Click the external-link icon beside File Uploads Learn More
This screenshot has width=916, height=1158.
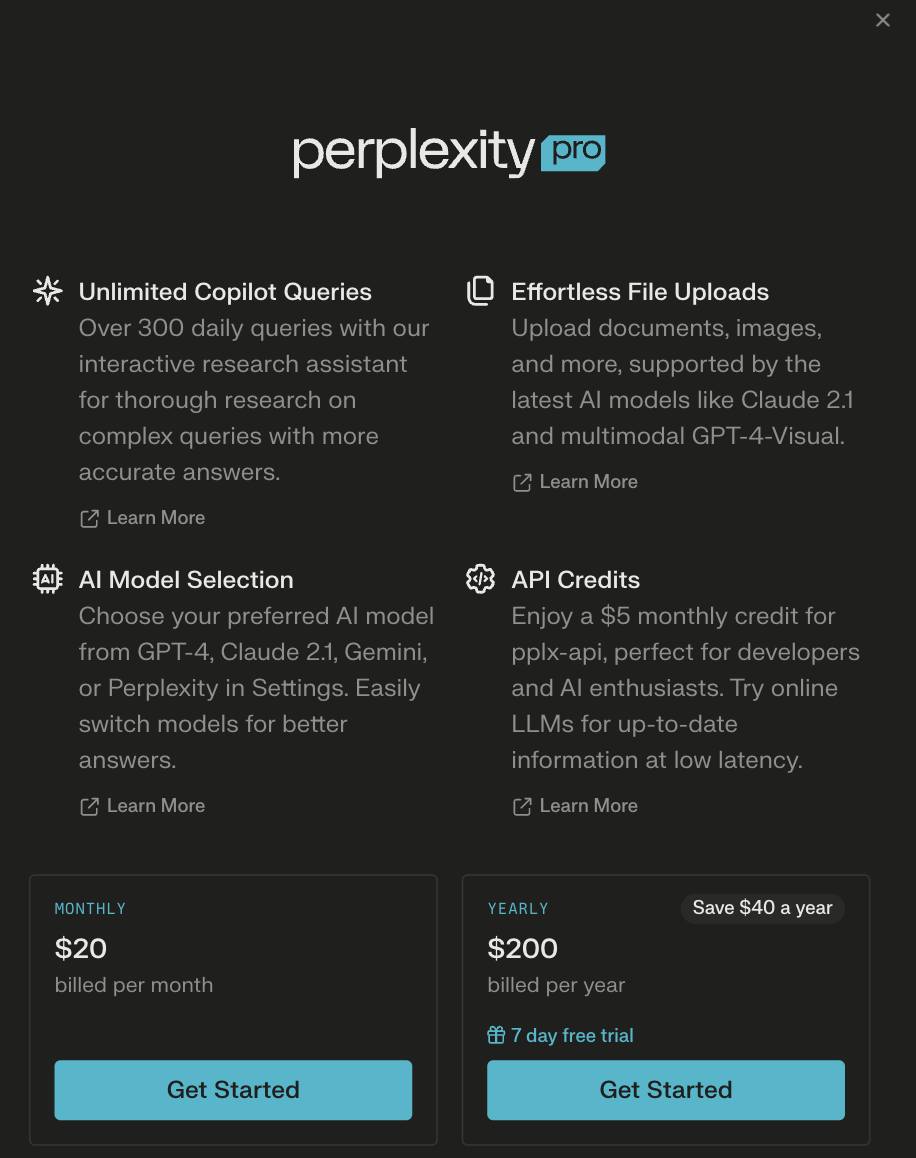pos(521,482)
